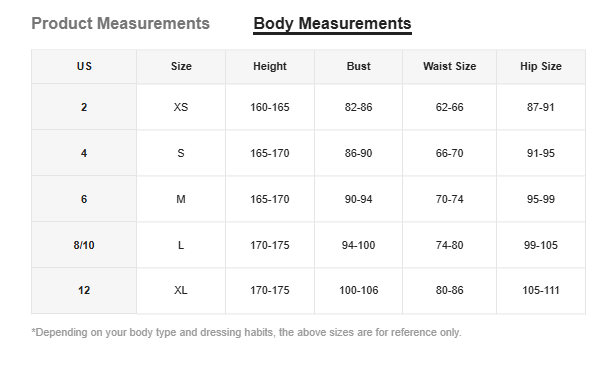Switch to the Product Measurements tab
Viewport: 614px width, 367px height.
pyautogui.click(x=121, y=24)
